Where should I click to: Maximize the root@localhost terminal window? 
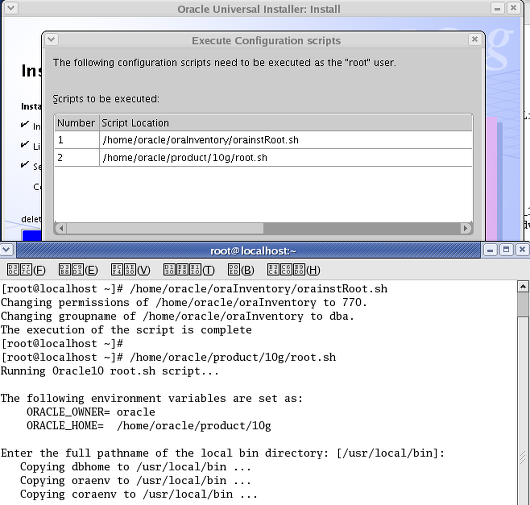click(506, 250)
